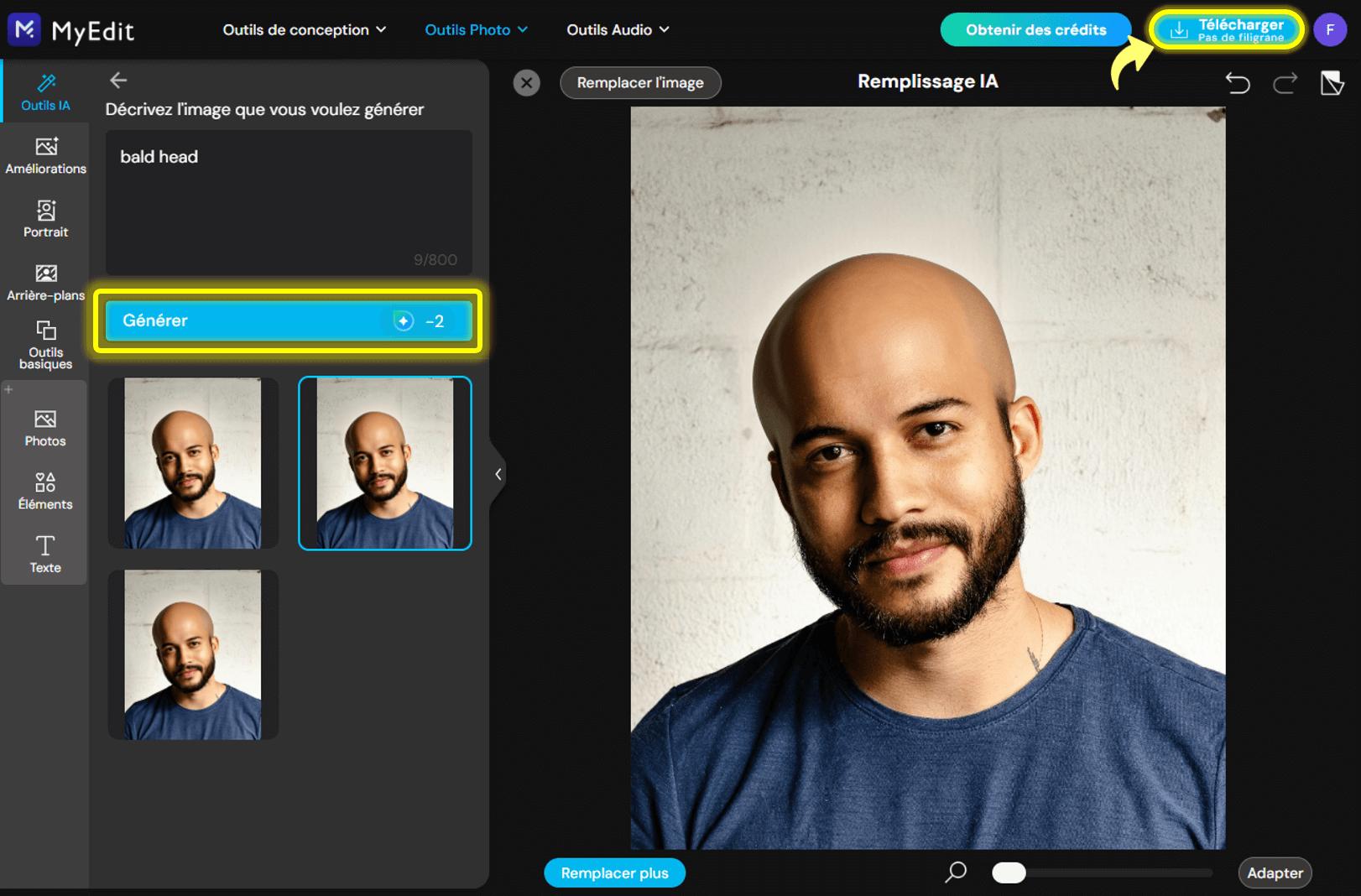Click the Remplacer l'image button

(x=640, y=83)
